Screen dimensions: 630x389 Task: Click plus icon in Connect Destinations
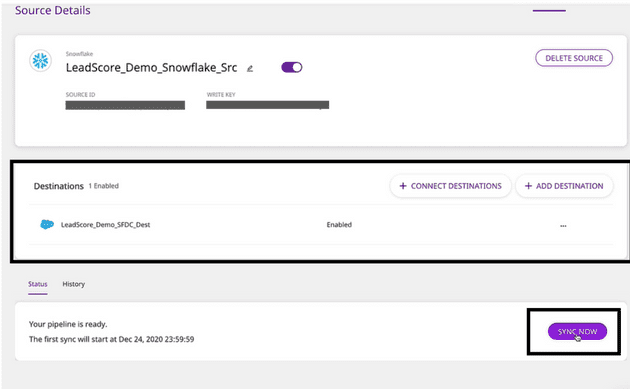coord(403,186)
